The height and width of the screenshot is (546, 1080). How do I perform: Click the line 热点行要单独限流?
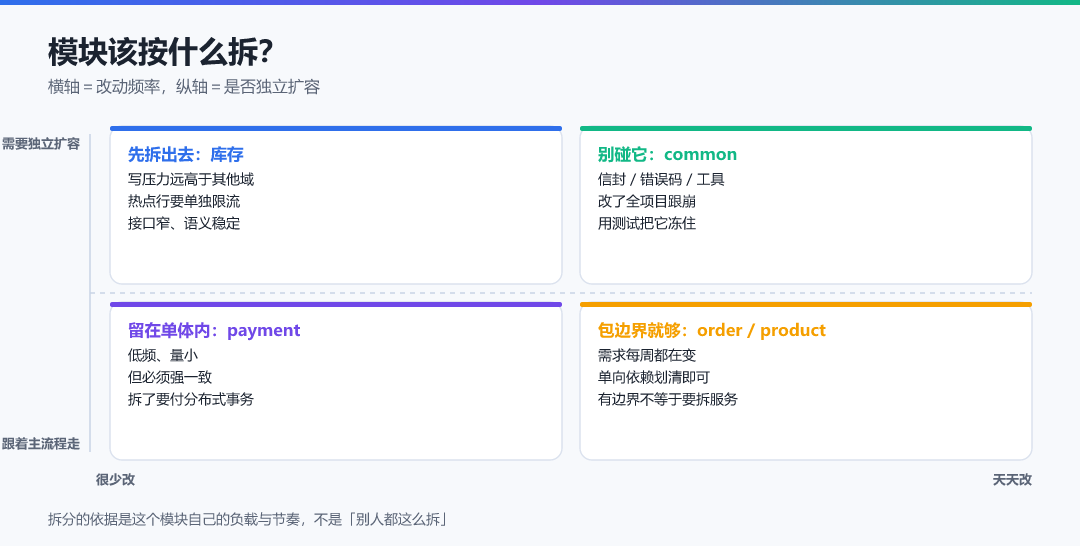[x=184, y=201]
